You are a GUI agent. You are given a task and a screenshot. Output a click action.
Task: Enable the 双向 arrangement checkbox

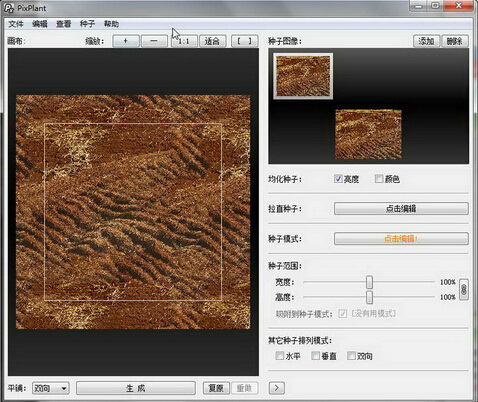point(351,356)
